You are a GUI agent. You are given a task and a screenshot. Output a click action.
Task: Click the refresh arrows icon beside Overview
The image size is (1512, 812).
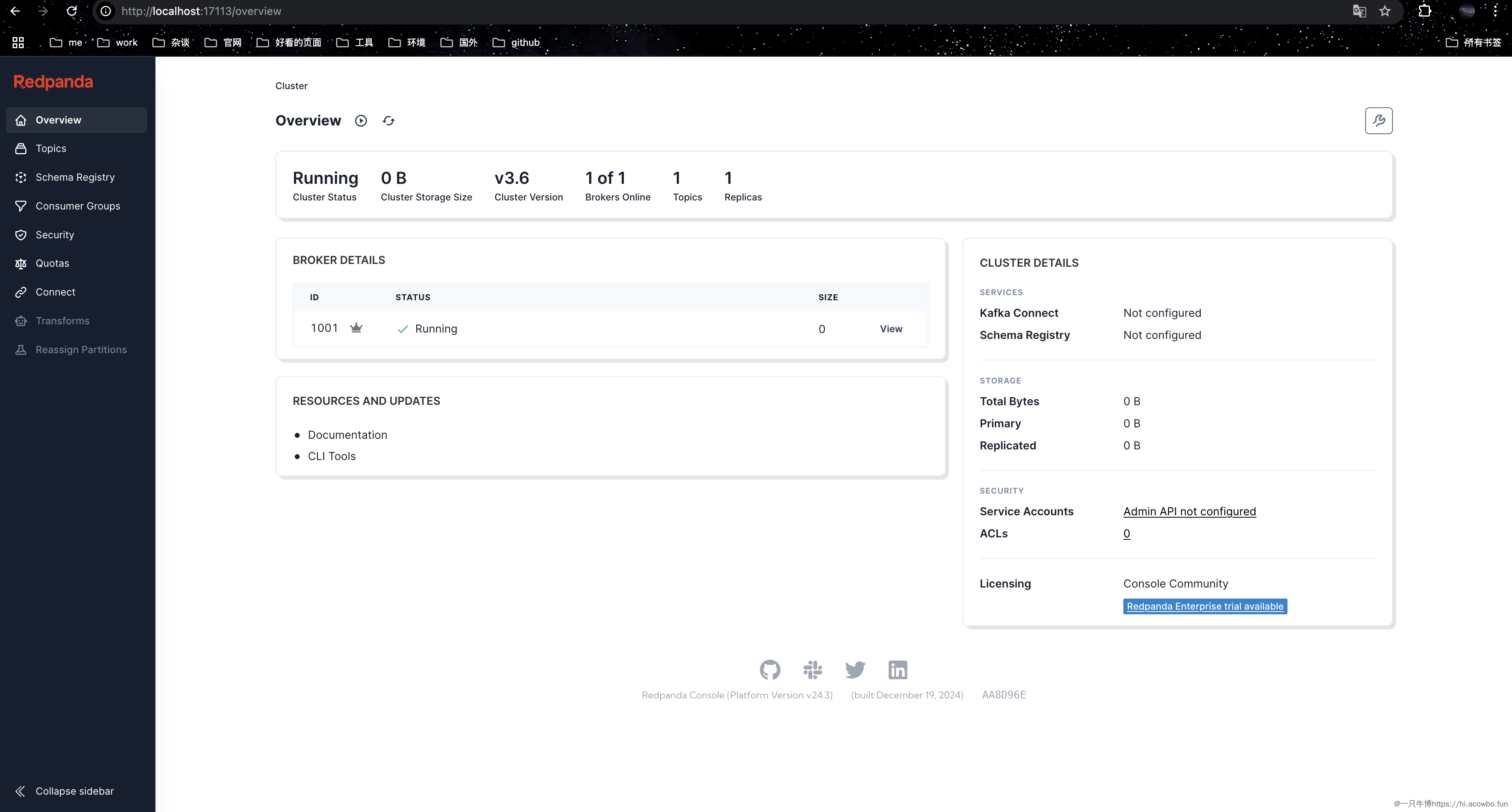[x=389, y=120]
